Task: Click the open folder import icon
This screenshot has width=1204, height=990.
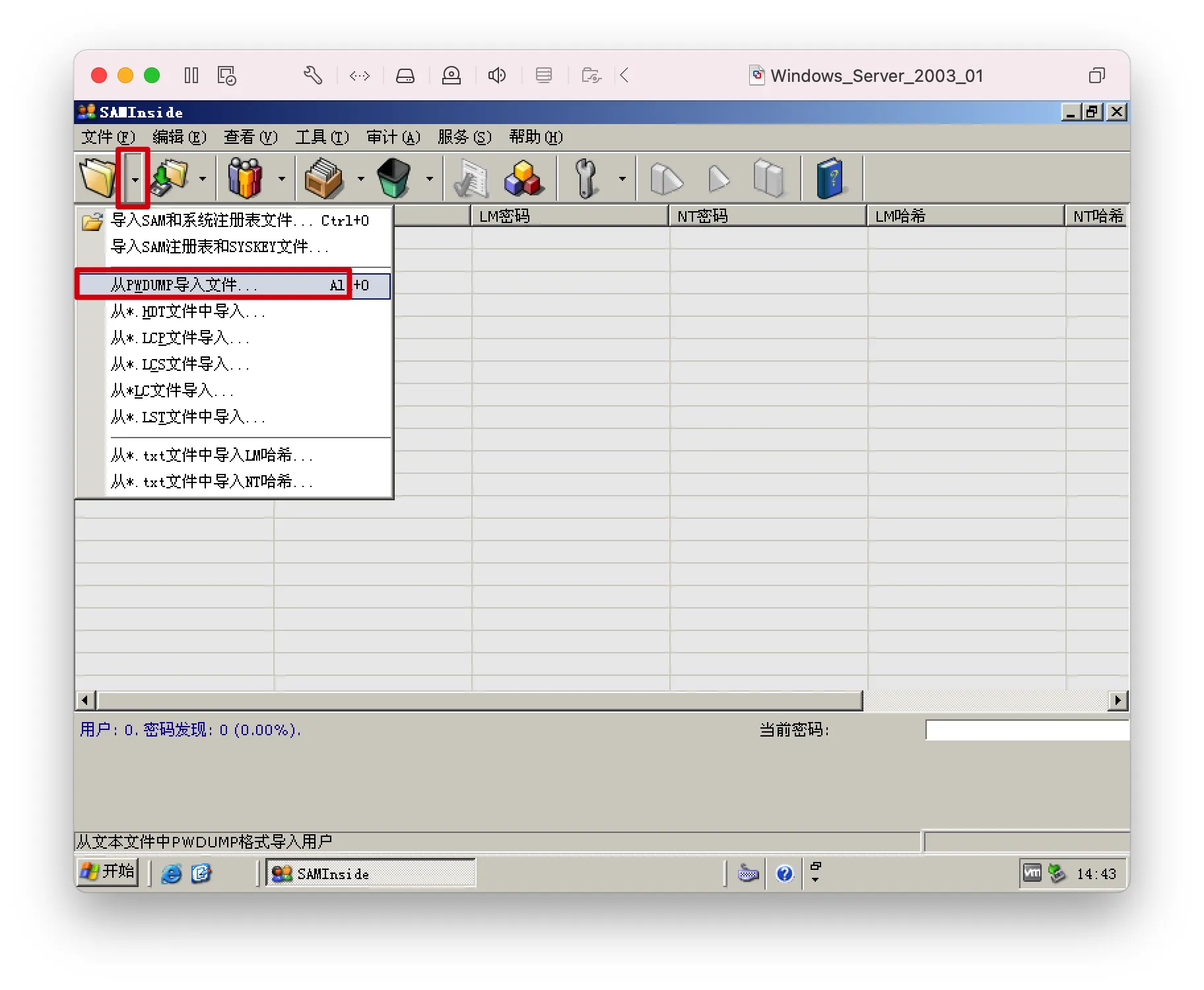Action: [97, 178]
